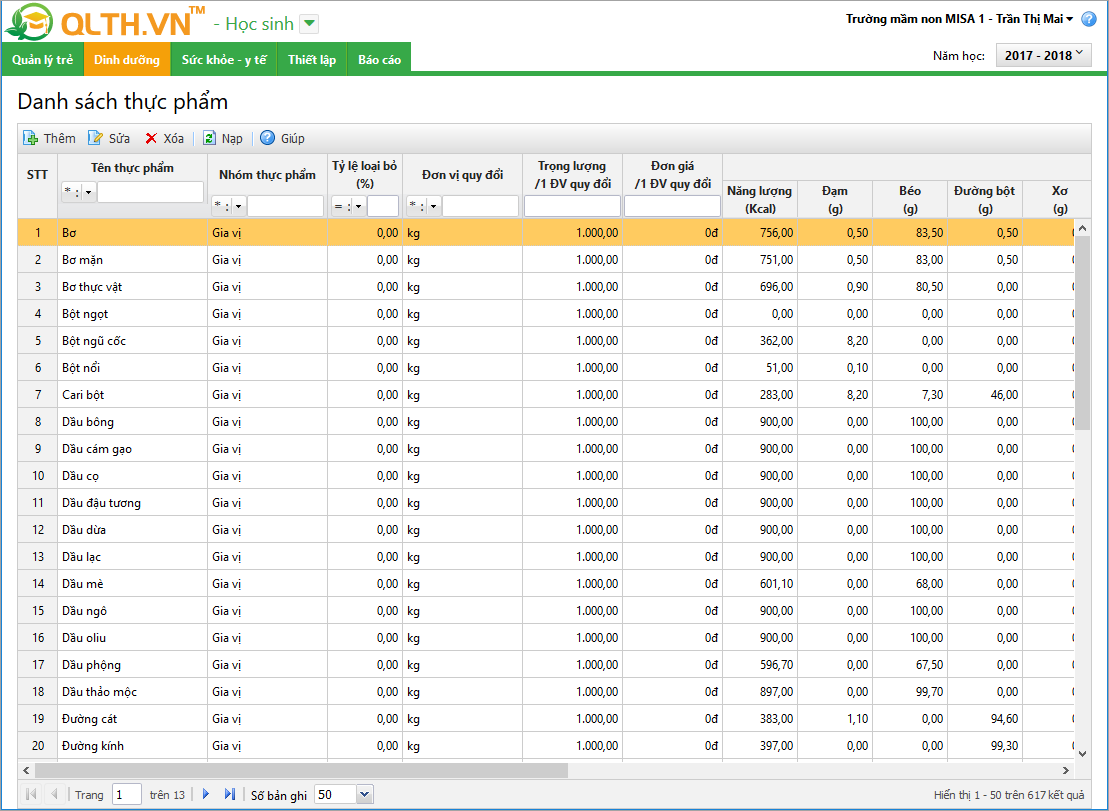The width and height of the screenshot is (1109, 811).
Task: Open the Học sinh module dropdown
Action: (x=309, y=24)
